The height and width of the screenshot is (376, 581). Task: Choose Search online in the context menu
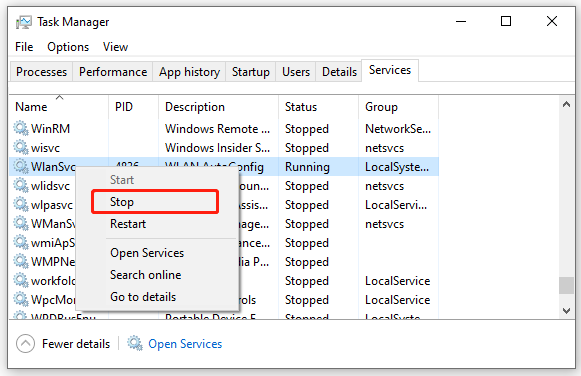[x=157, y=275]
